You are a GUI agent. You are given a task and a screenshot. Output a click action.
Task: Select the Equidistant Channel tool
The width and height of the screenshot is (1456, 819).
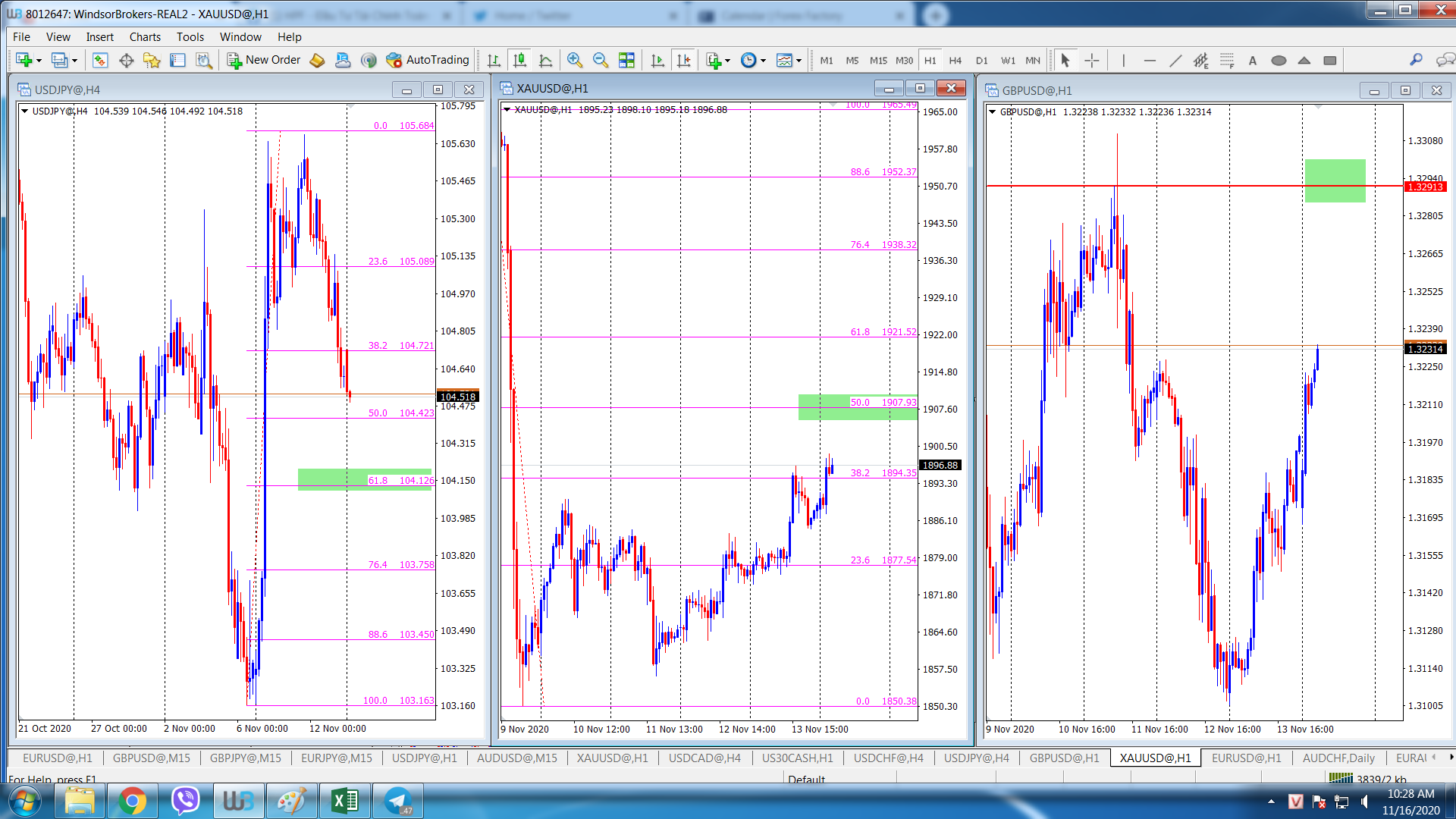point(1201,60)
